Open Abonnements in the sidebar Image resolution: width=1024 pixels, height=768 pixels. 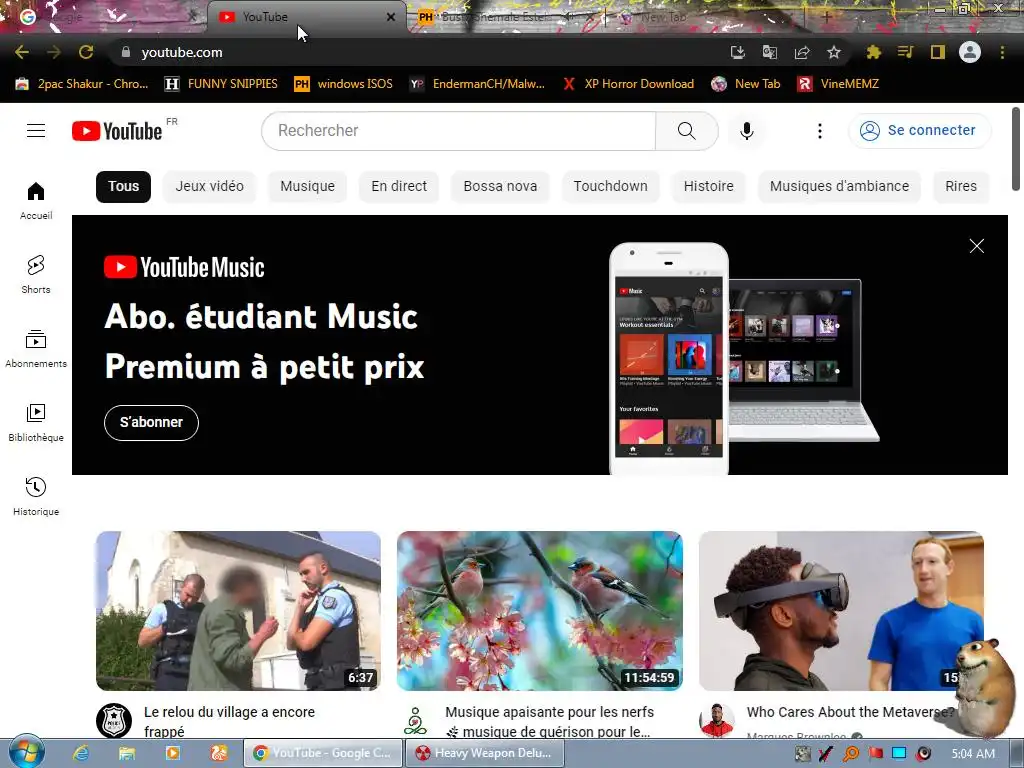pyautogui.click(x=36, y=349)
